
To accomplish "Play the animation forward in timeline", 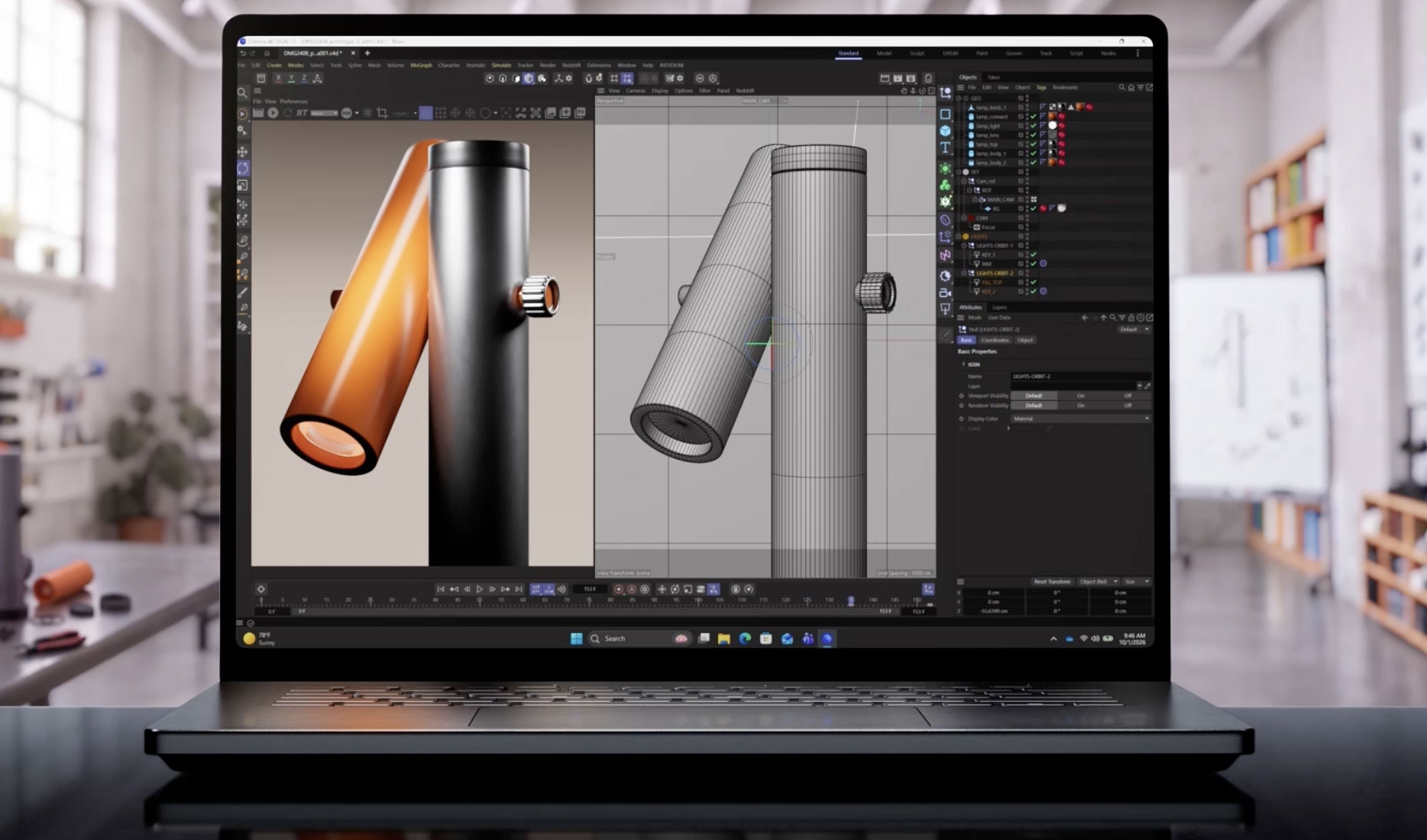I will [x=480, y=590].
